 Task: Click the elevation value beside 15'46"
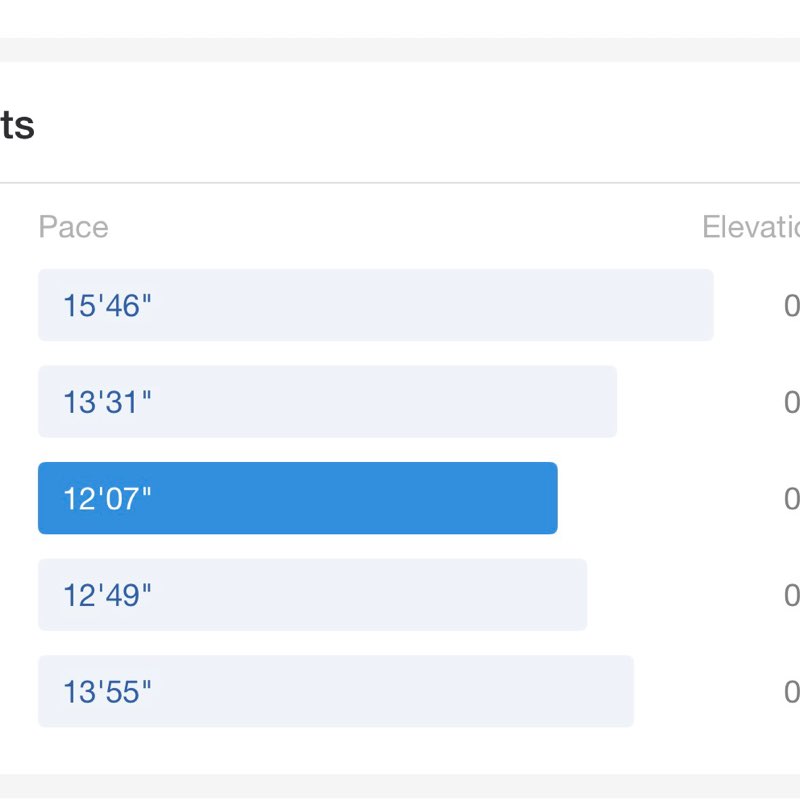pos(791,306)
